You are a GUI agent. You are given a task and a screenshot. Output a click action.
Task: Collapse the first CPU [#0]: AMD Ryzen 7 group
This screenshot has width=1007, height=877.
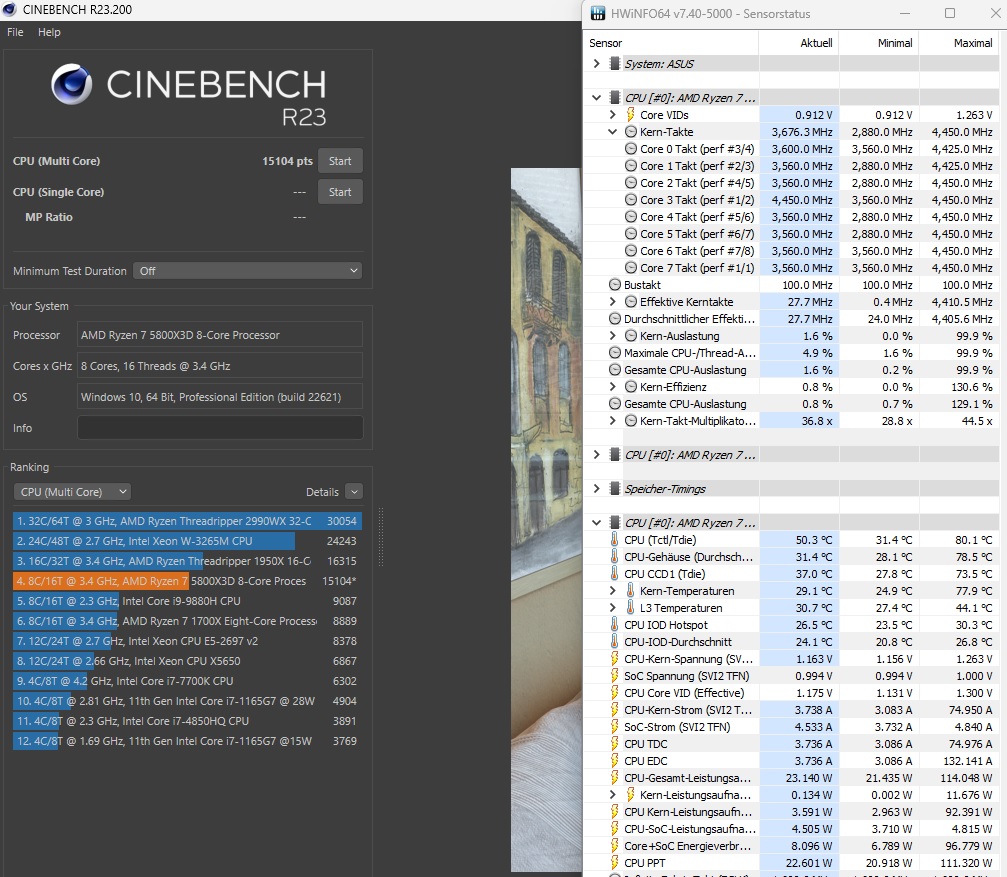(x=597, y=98)
